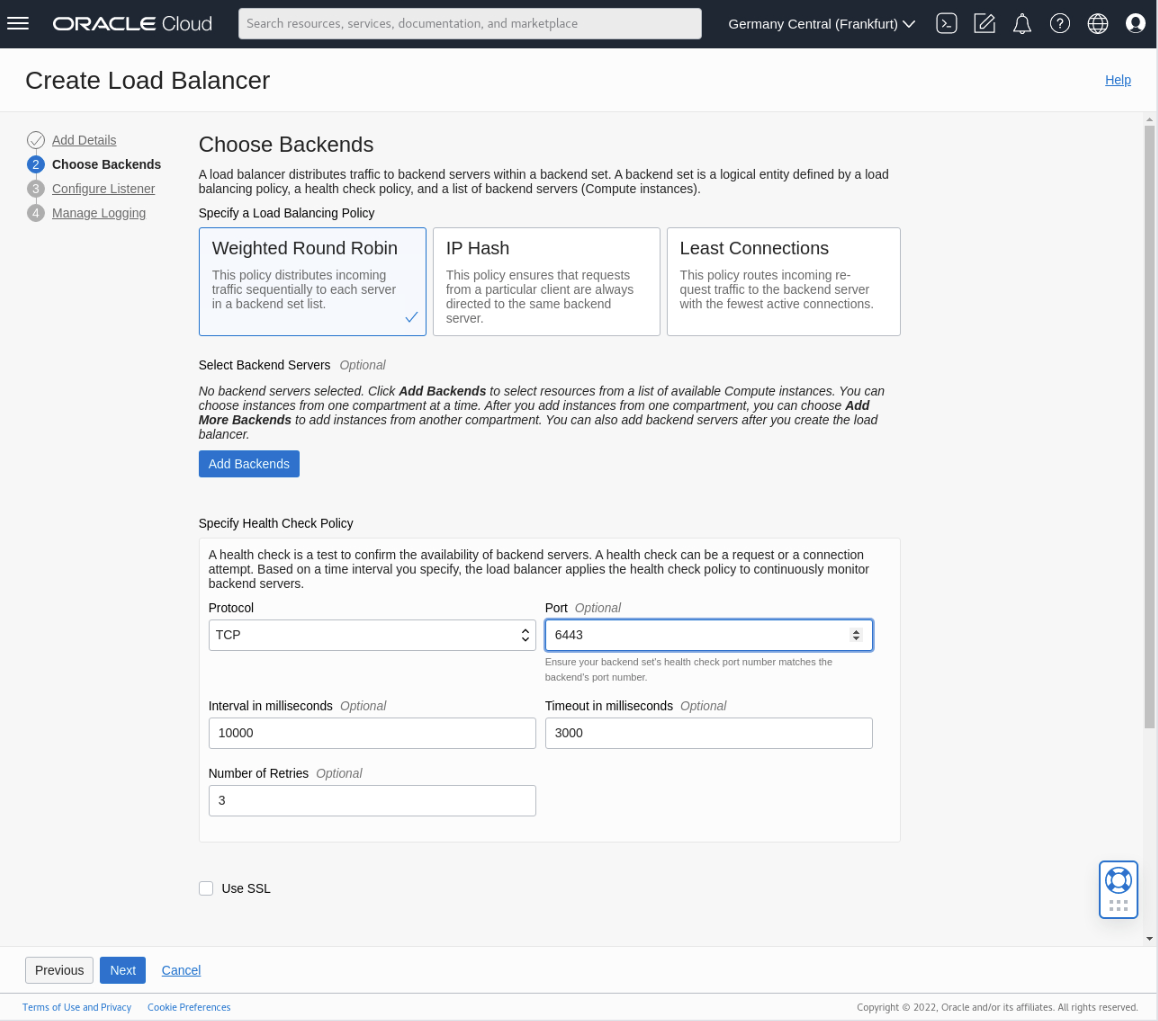Screen dimensions: 1158x1021
Task: Open the feedback pencil icon
Action: [984, 23]
